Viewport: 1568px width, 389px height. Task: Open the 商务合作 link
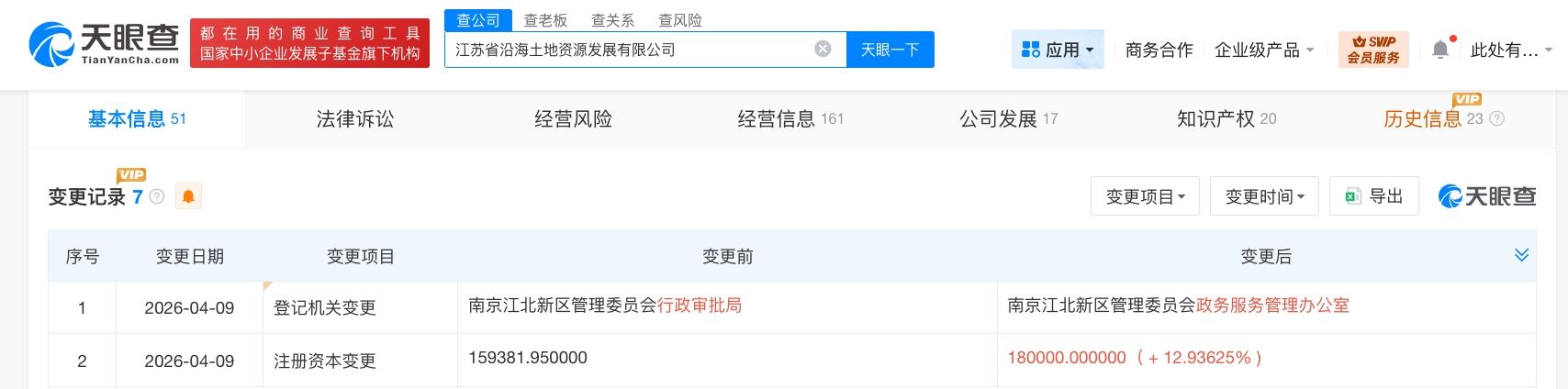(1159, 50)
